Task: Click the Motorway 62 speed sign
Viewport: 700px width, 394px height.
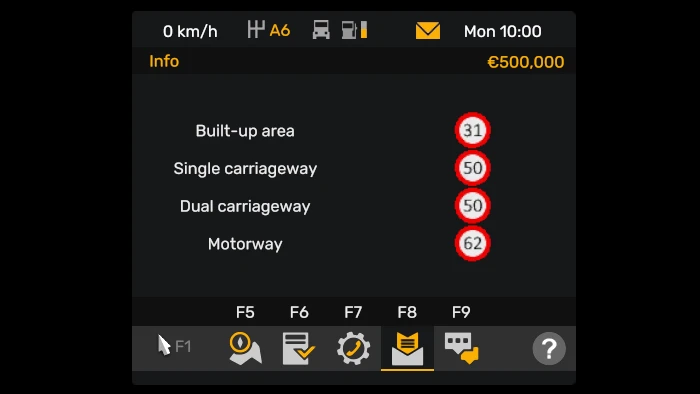Action: click(473, 244)
